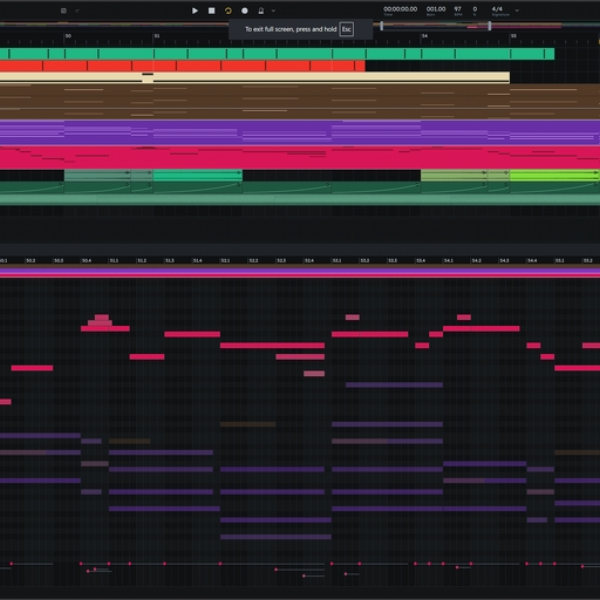This screenshot has width=600, height=600.
Task: Select the long pink note at 52.1
Action: (x=272, y=346)
